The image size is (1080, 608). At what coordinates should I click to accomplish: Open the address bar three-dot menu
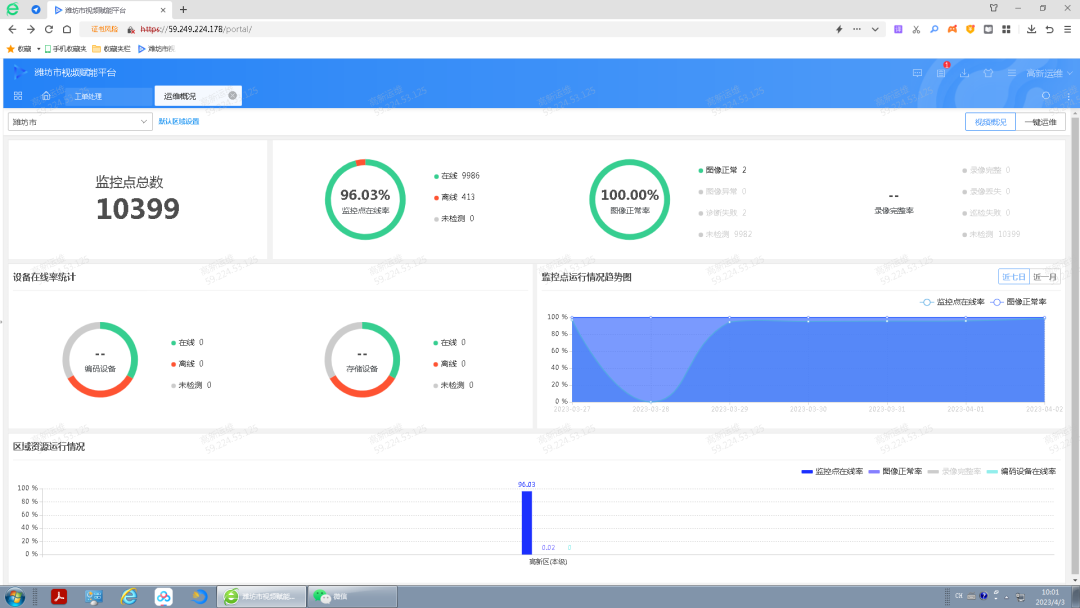(857, 30)
